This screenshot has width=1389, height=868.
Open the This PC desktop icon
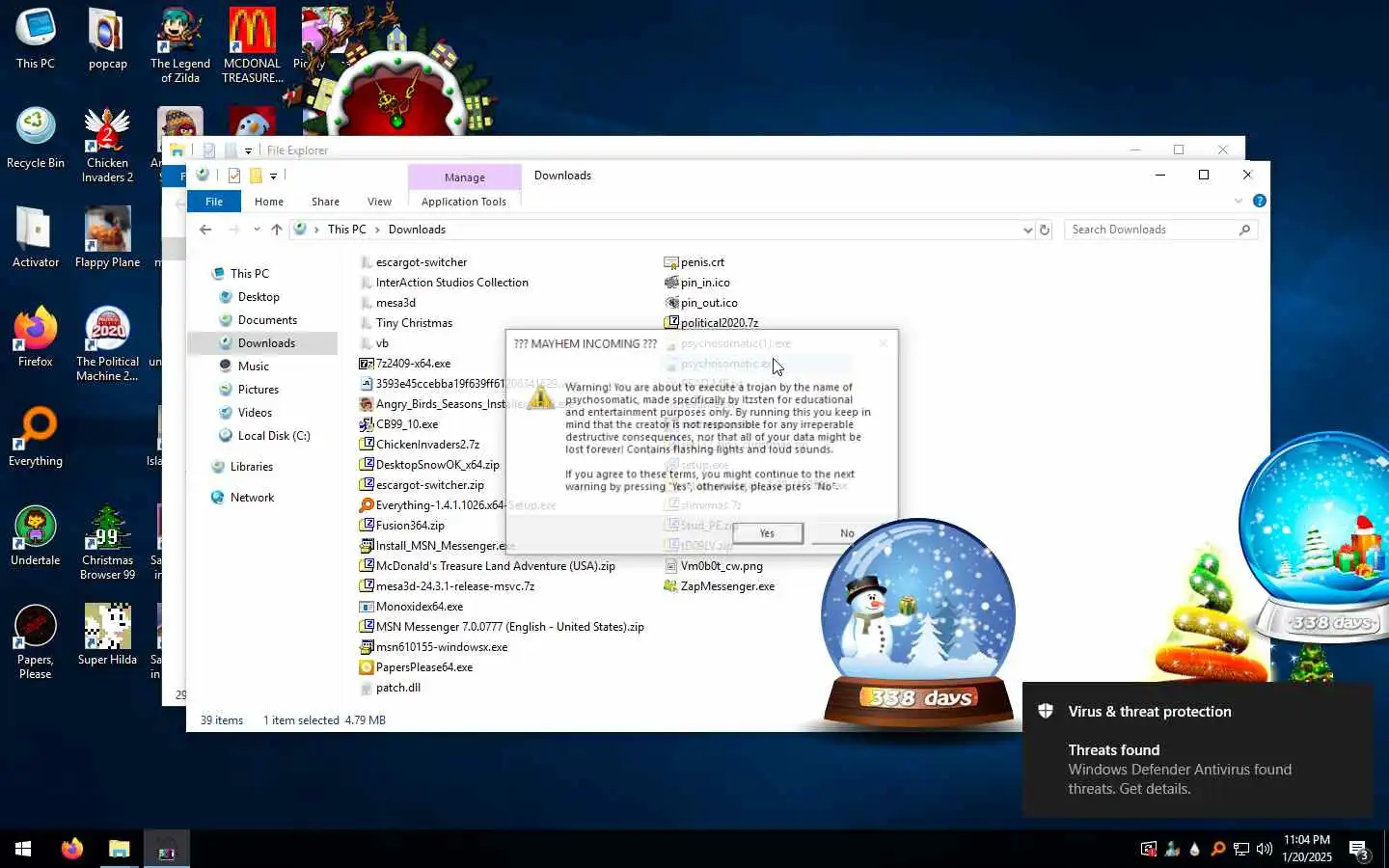click(x=36, y=39)
